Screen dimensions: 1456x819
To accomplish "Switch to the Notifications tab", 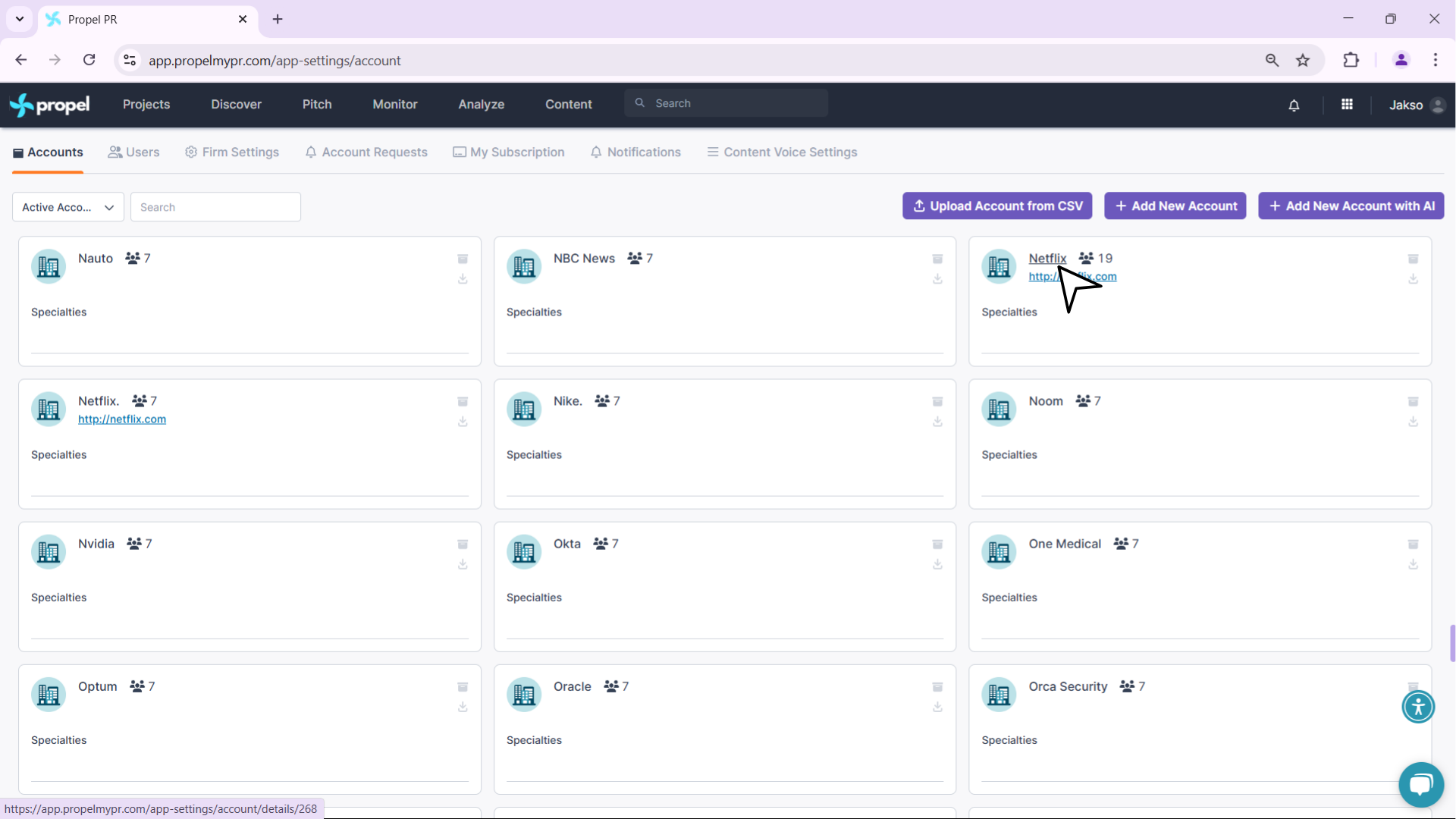I will click(x=635, y=152).
